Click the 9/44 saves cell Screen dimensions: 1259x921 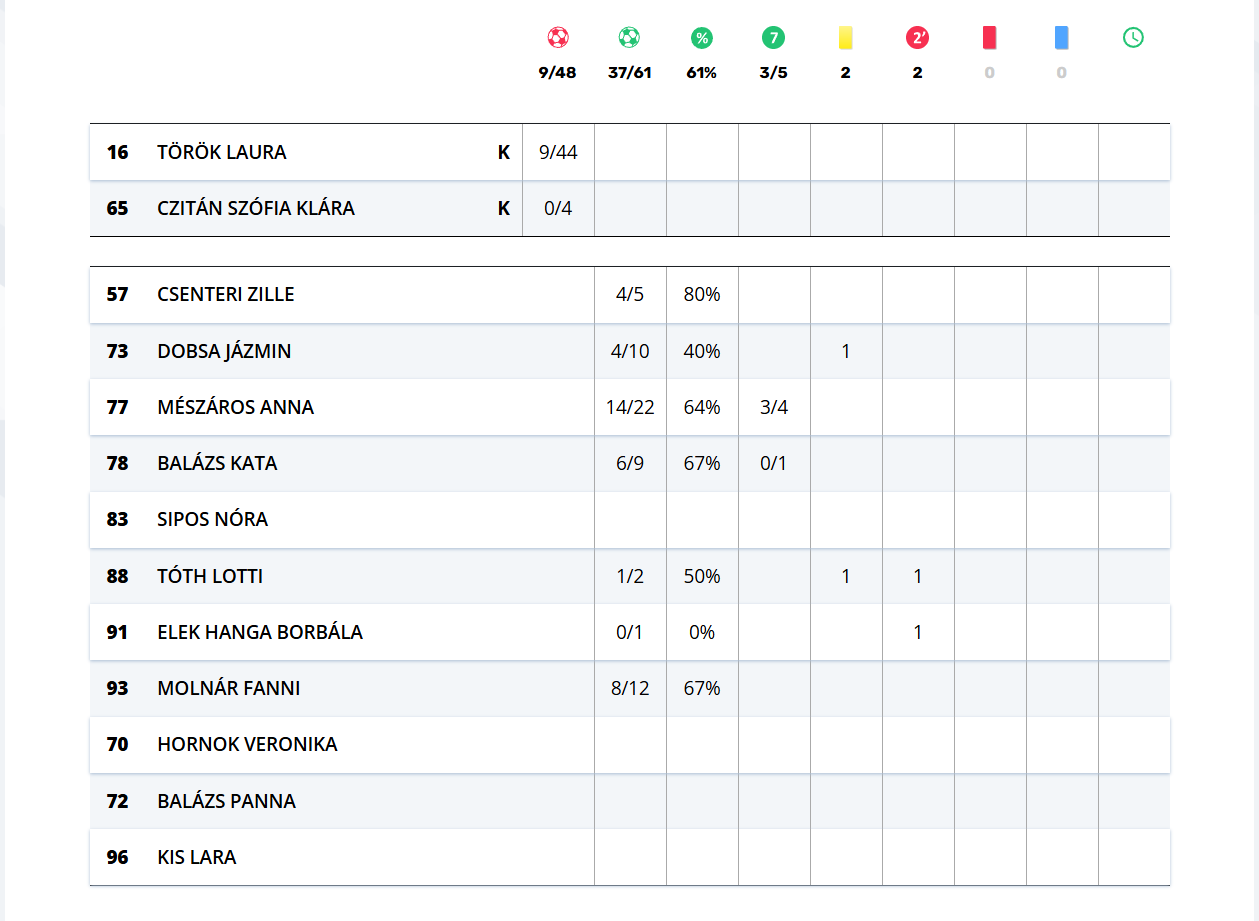[558, 152]
